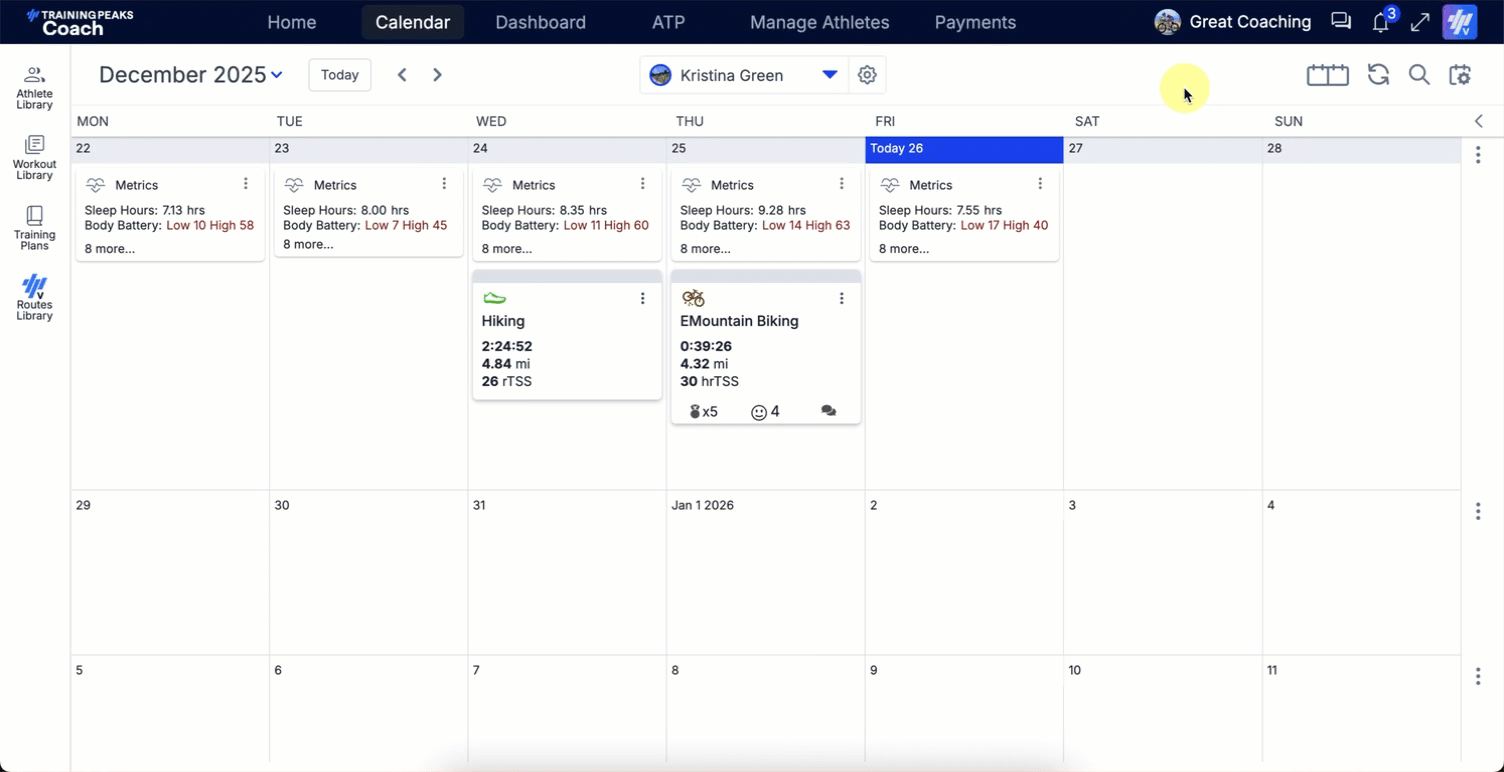Toggle fullscreen expand arrows icon
1504x772 pixels.
click(1420, 22)
